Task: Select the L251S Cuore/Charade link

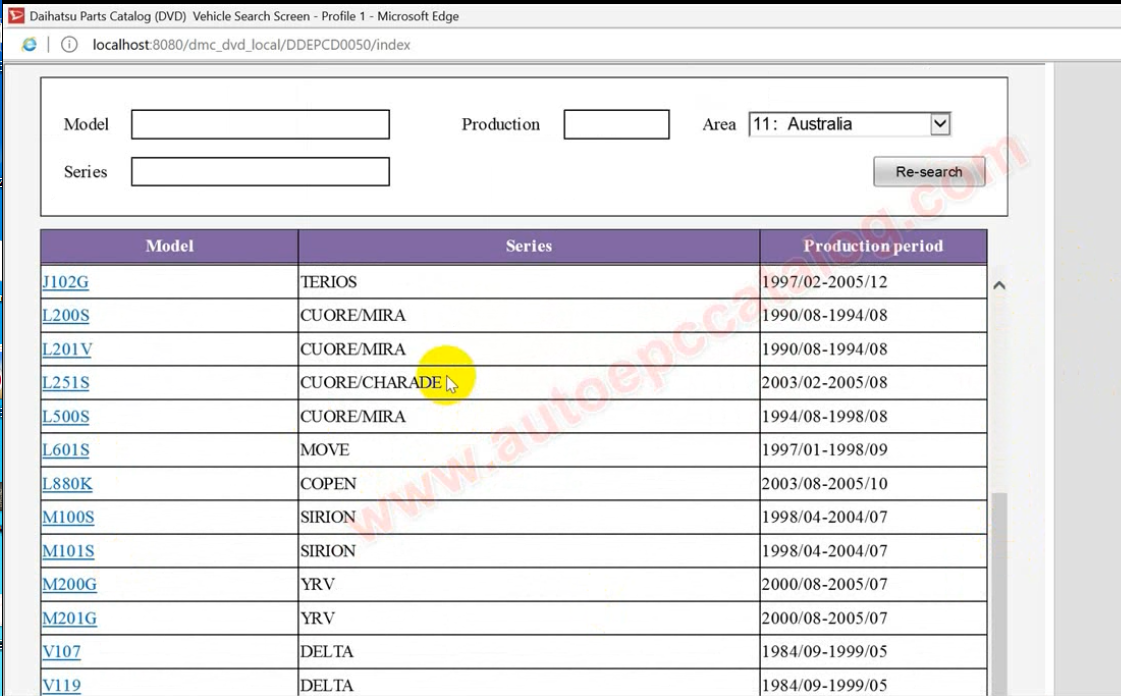Action: (x=65, y=383)
